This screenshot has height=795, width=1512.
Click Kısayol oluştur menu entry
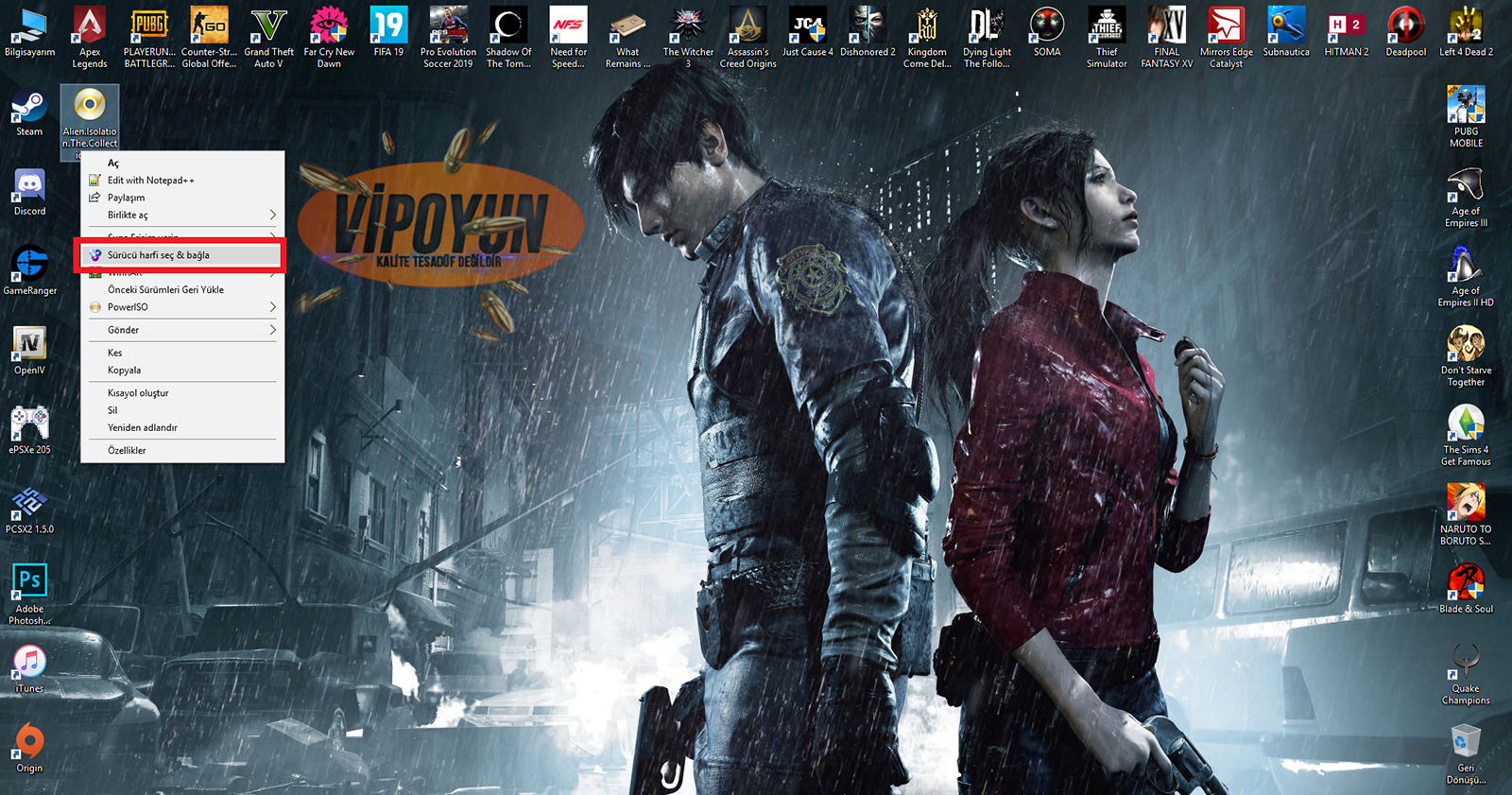point(182,393)
